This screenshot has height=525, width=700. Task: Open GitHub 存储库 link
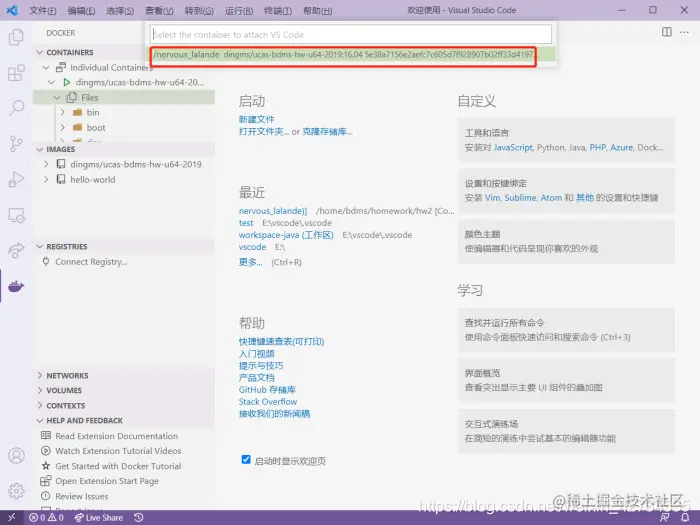tap(267, 390)
